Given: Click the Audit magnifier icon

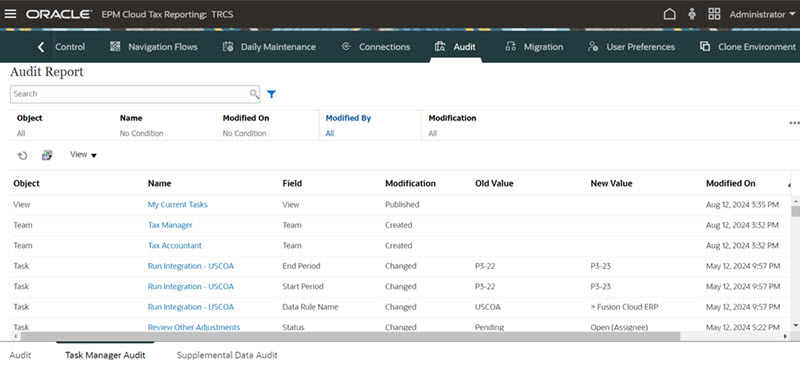Looking at the screenshot, I should coord(440,47).
